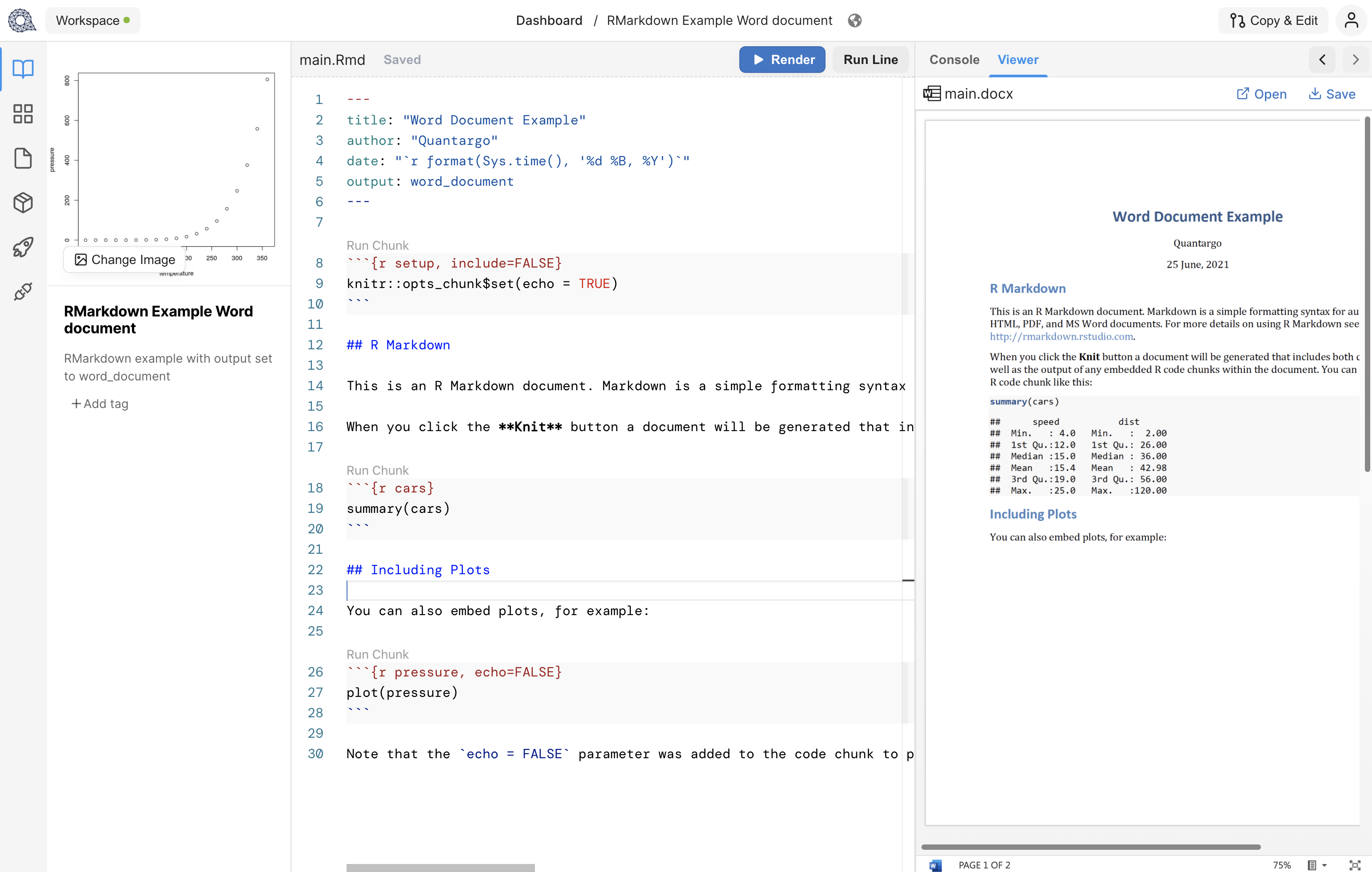The height and width of the screenshot is (872, 1372).
Task: Click the plot(pressure) code line
Action: tap(402, 692)
